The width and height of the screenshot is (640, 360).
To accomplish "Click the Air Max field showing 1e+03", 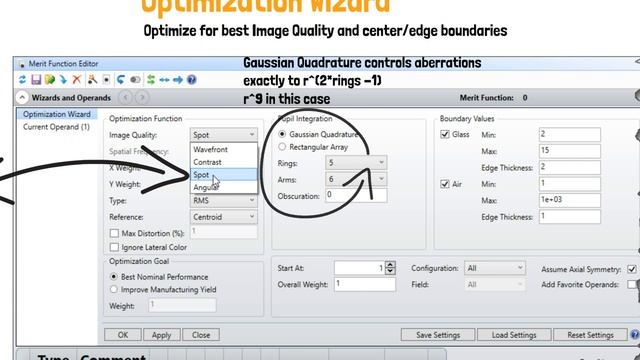I will (569, 200).
